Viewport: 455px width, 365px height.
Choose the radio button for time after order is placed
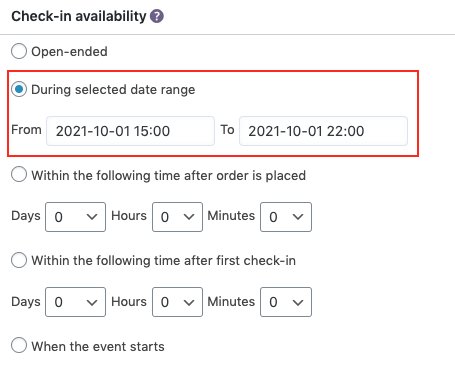19,175
